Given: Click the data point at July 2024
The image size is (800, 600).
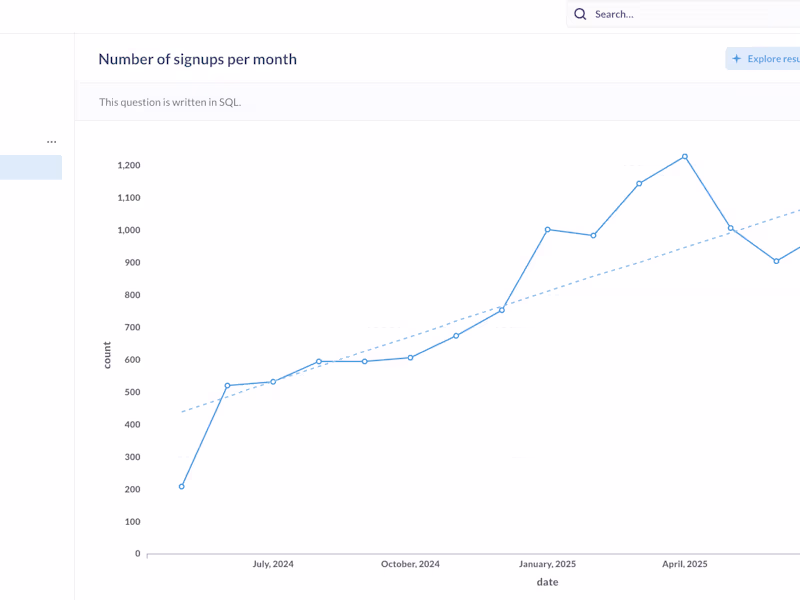Looking at the screenshot, I should tap(273, 382).
